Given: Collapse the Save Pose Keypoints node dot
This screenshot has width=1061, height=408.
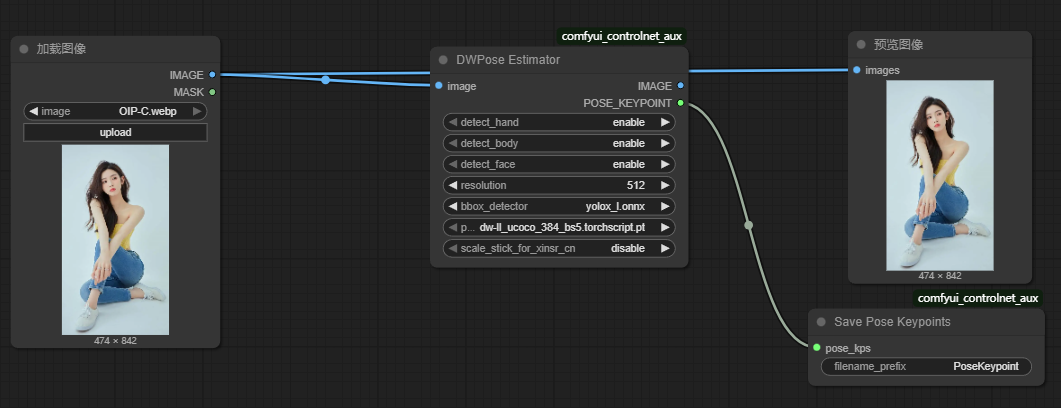Looking at the screenshot, I should (821, 322).
